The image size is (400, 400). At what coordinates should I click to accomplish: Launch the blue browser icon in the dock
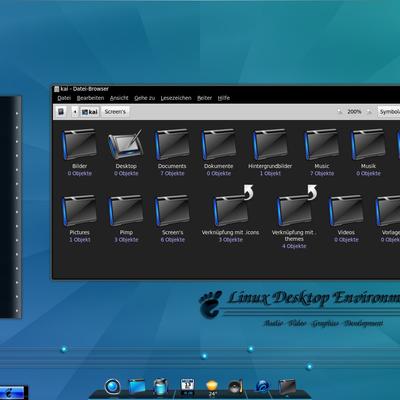(262, 387)
